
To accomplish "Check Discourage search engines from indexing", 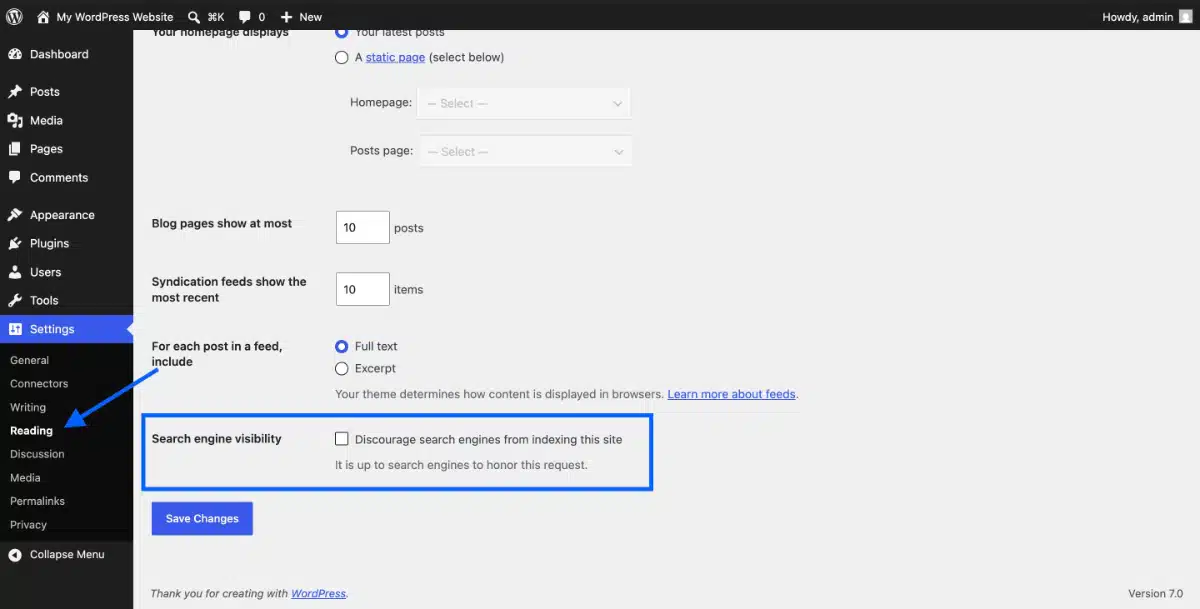I will tap(342, 439).
